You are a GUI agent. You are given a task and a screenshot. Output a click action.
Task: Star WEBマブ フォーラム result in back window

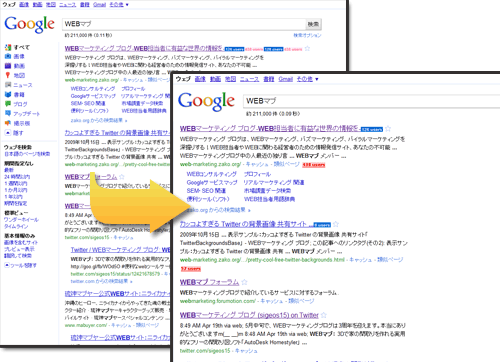122,177
